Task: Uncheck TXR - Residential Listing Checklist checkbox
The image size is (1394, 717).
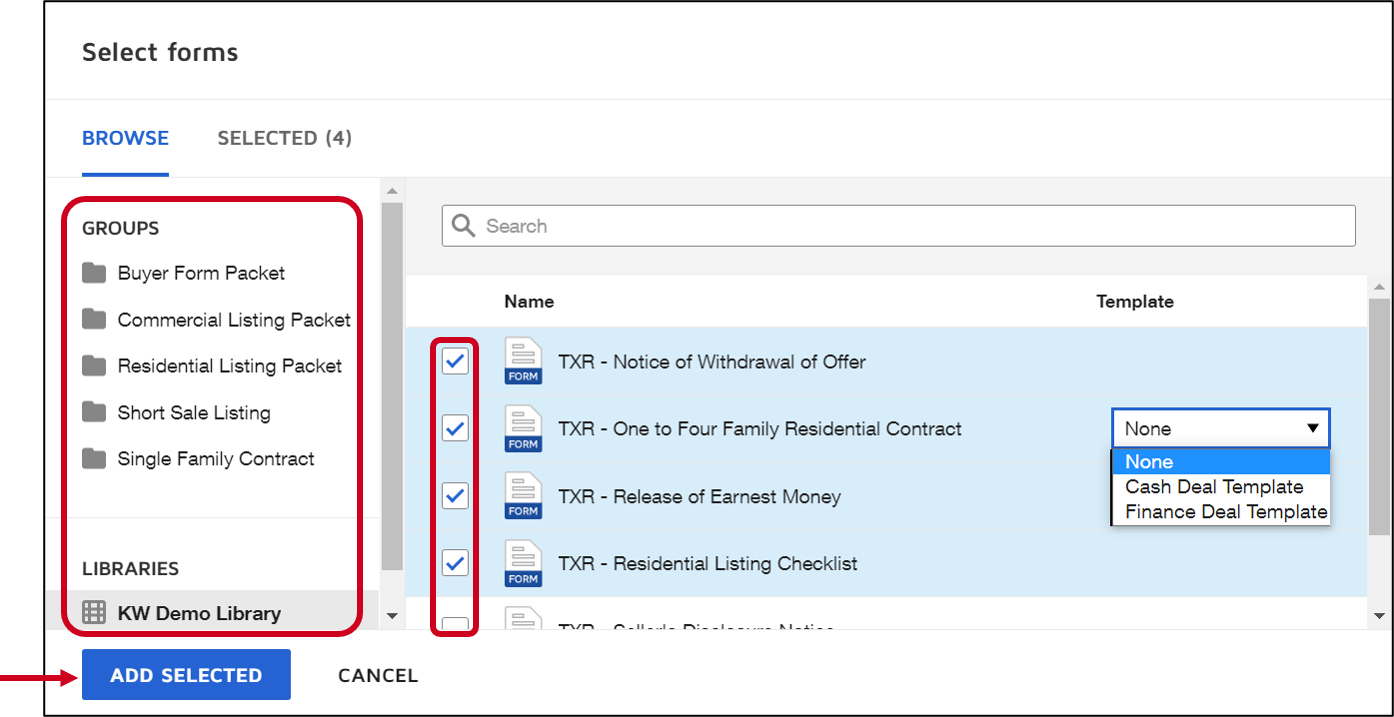Action: pyautogui.click(x=455, y=562)
